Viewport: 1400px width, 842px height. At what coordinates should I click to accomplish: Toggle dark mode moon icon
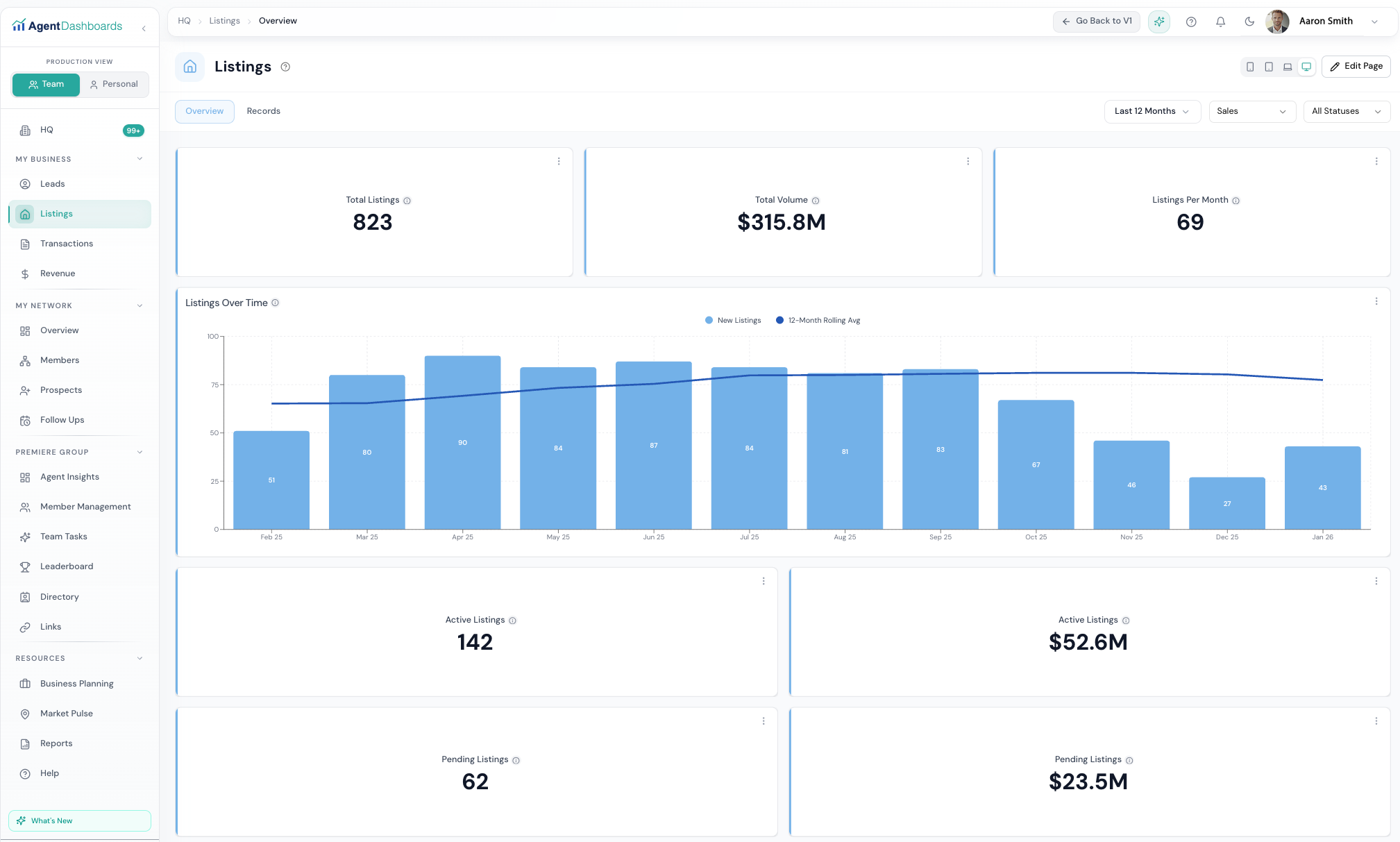[1249, 22]
